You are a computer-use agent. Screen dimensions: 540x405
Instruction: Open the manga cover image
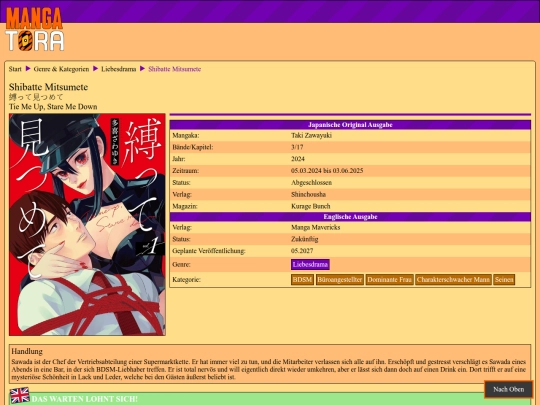pyautogui.click(x=87, y=225)
